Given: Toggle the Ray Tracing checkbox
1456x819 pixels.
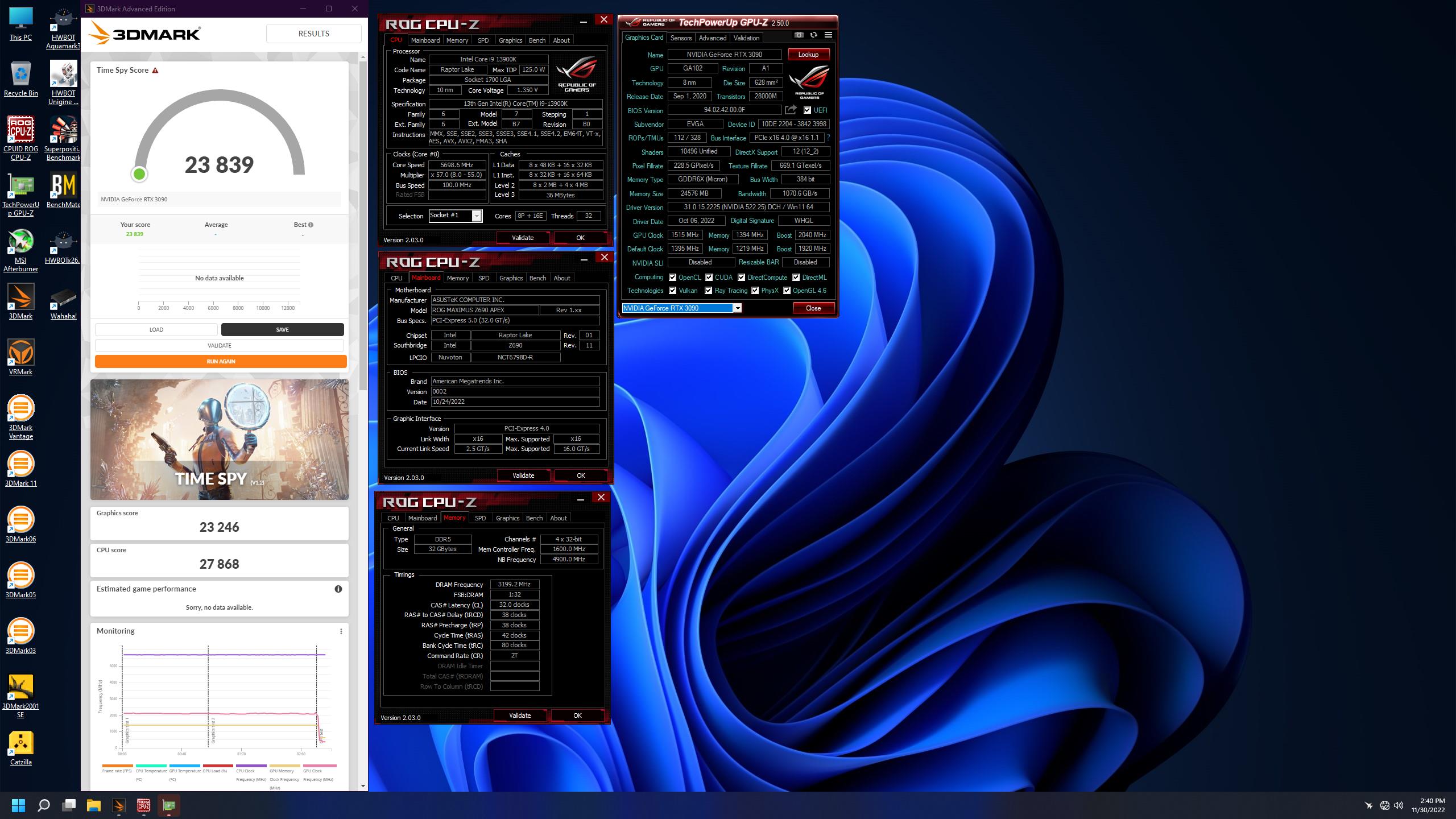Looking at the screenshot, I should 708,291.
